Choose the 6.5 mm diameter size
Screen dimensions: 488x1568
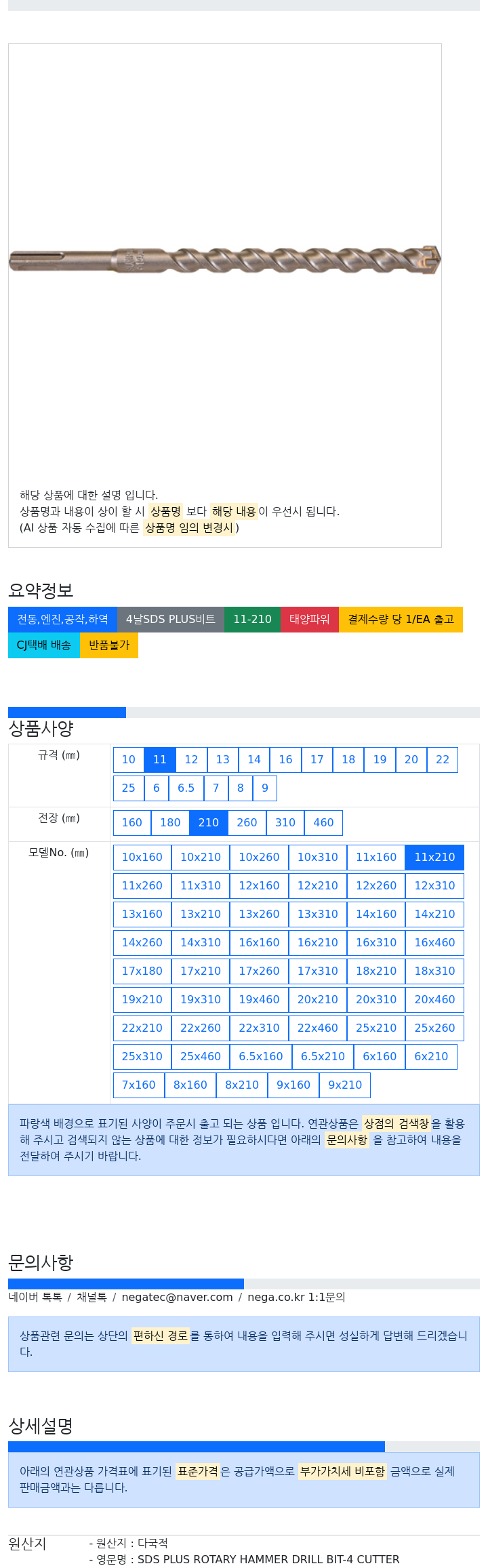tap(186, 788)
